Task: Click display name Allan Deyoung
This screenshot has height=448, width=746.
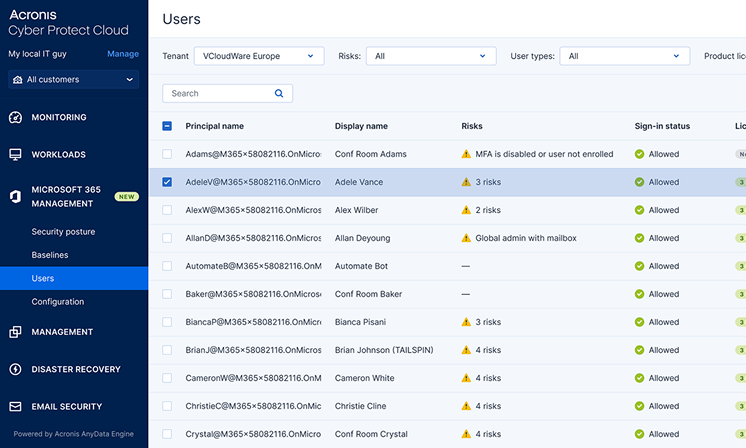Action: pyautogui.click(x=363, y=238)
